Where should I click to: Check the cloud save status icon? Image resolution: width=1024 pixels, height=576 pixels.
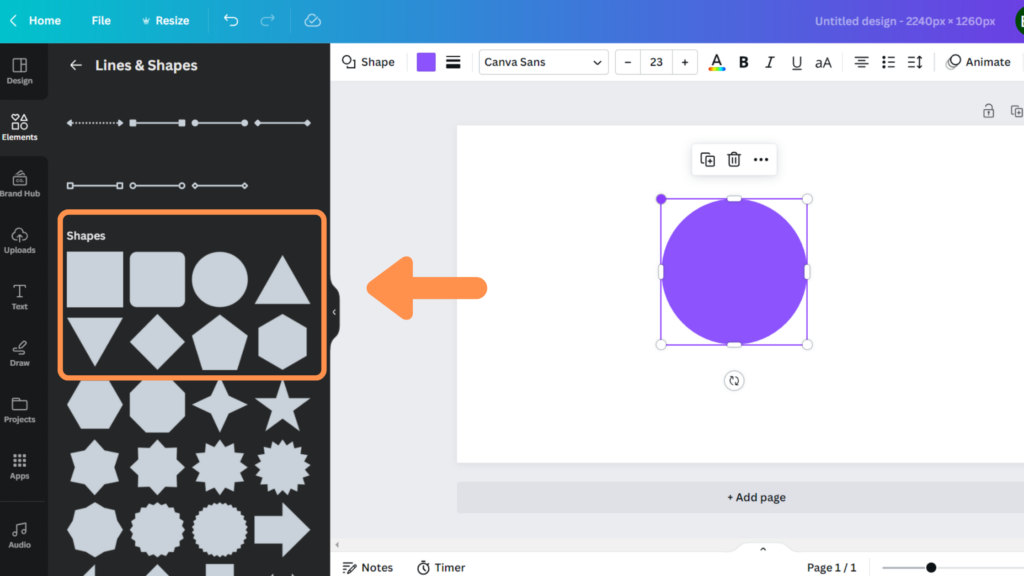pyautogui.click(x=313, y=20)
